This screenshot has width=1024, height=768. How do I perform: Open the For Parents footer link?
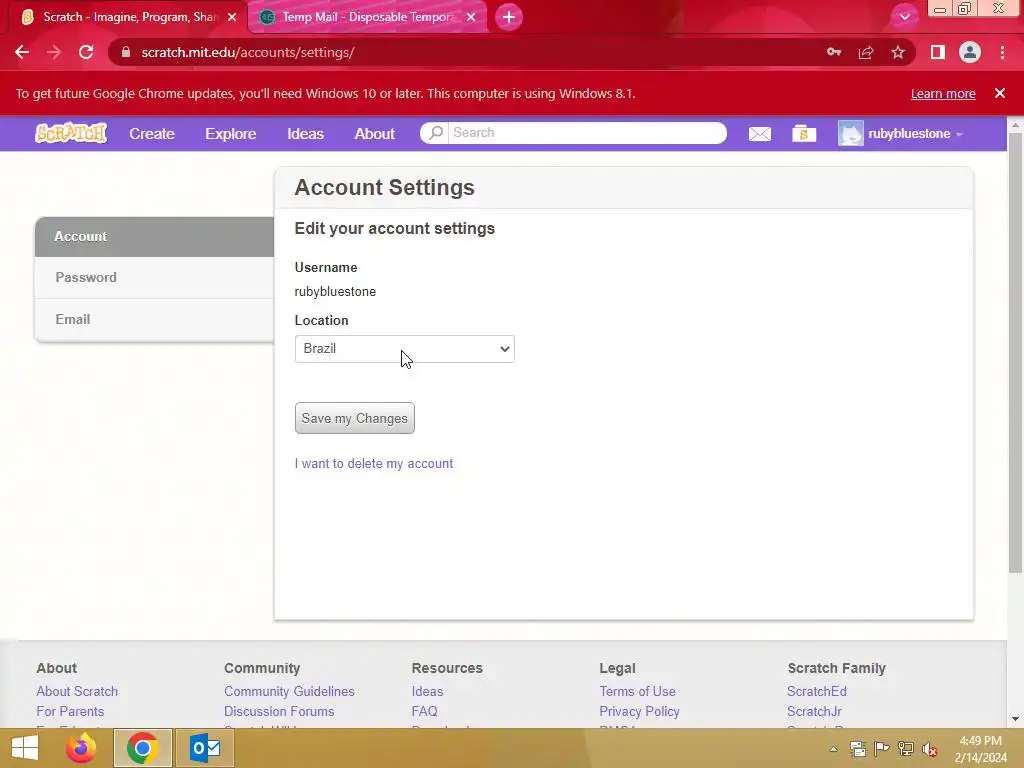pyautogui.click(x=70, y=711)
